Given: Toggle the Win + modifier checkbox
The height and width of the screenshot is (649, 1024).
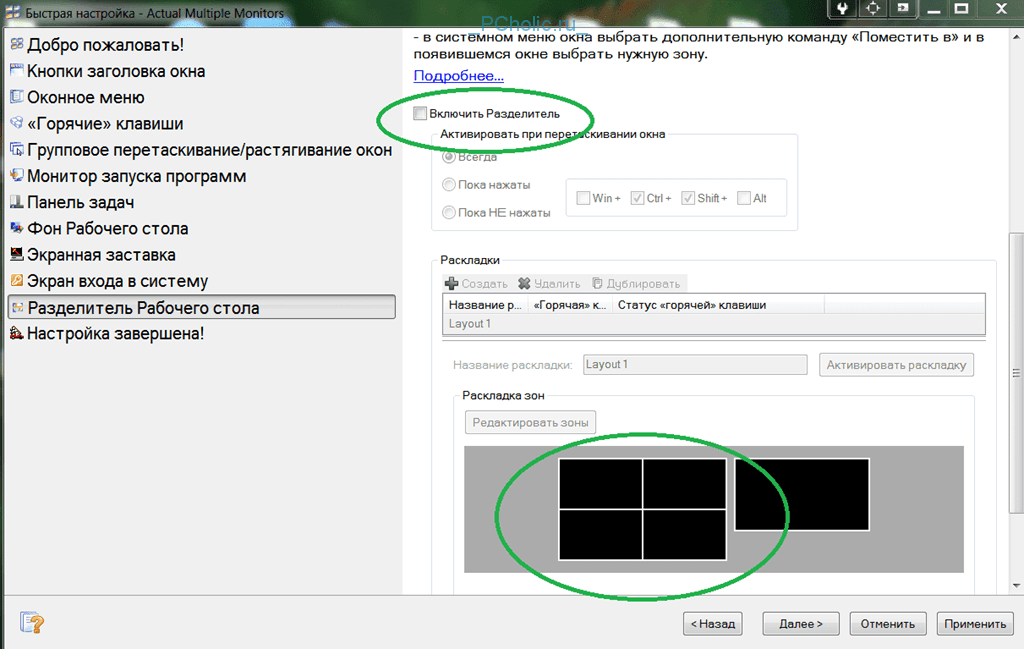Looking at the screenshot, I should tap(583, 198).
